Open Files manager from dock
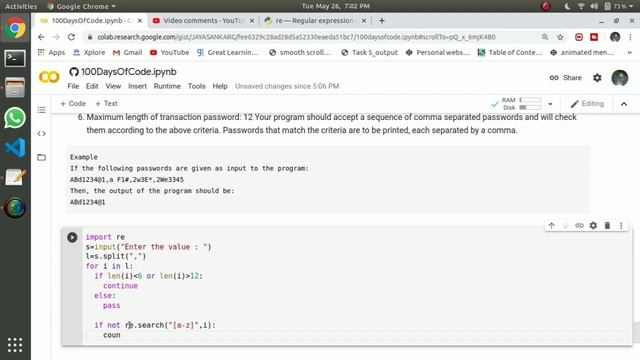This screenshot has width=640, height=360. point(15,88)
